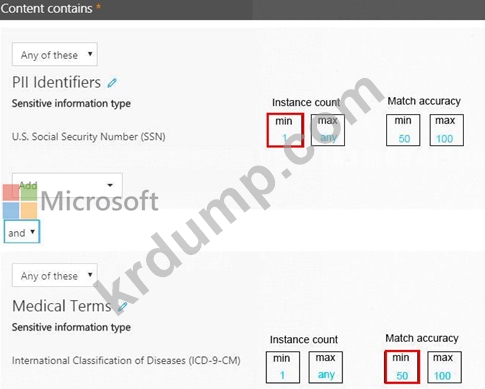Set SSN instance count min field
Image resolution: width=485 pixels, height=389 pixels.
coord(285,130)
